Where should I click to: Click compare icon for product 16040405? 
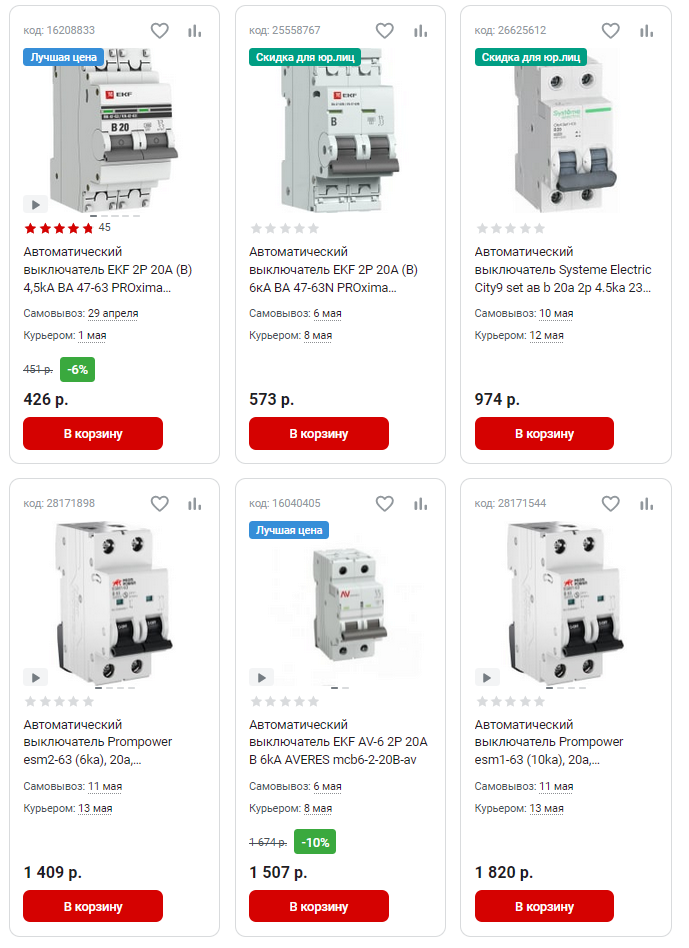tap(421, 504)
